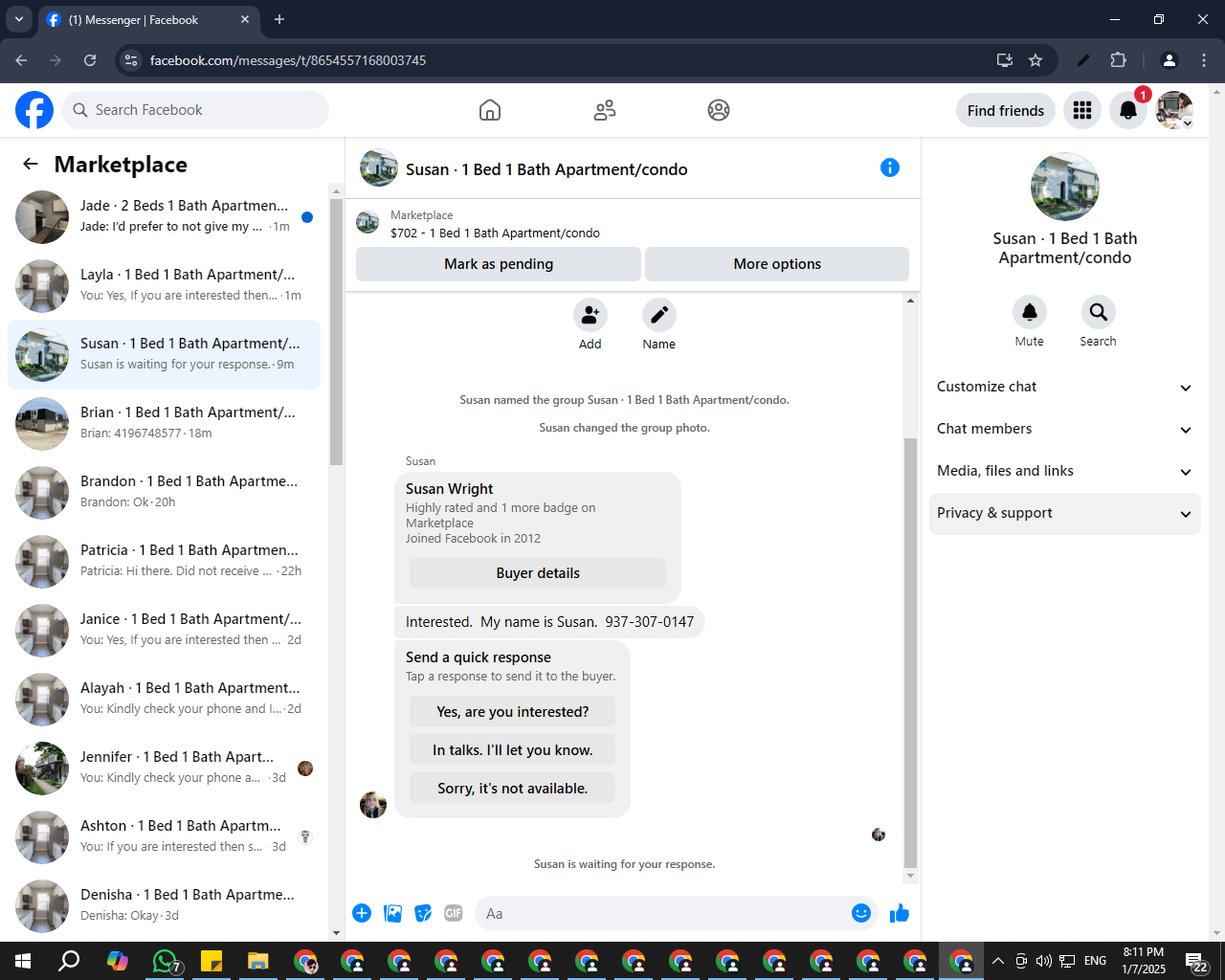Viewport: 1225px width, 980px height.
Task: Open Patricia 1 Bed 1 Bath conversation
Action: (x=165, y=562)
